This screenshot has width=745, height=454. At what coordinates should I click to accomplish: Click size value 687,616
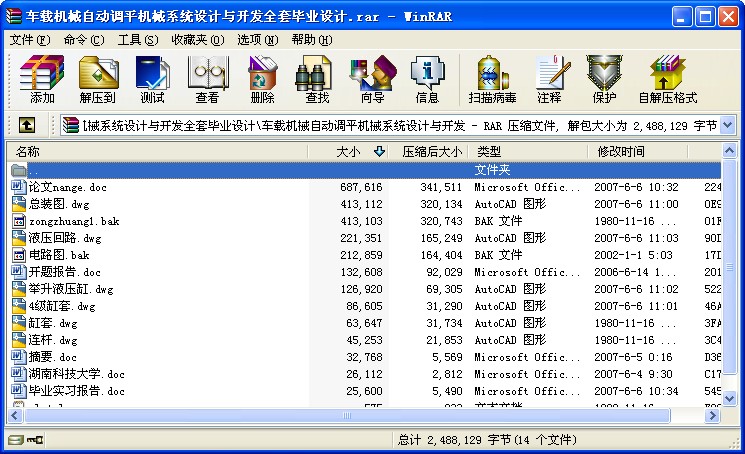pyautogui.click(x=361, y=187)
